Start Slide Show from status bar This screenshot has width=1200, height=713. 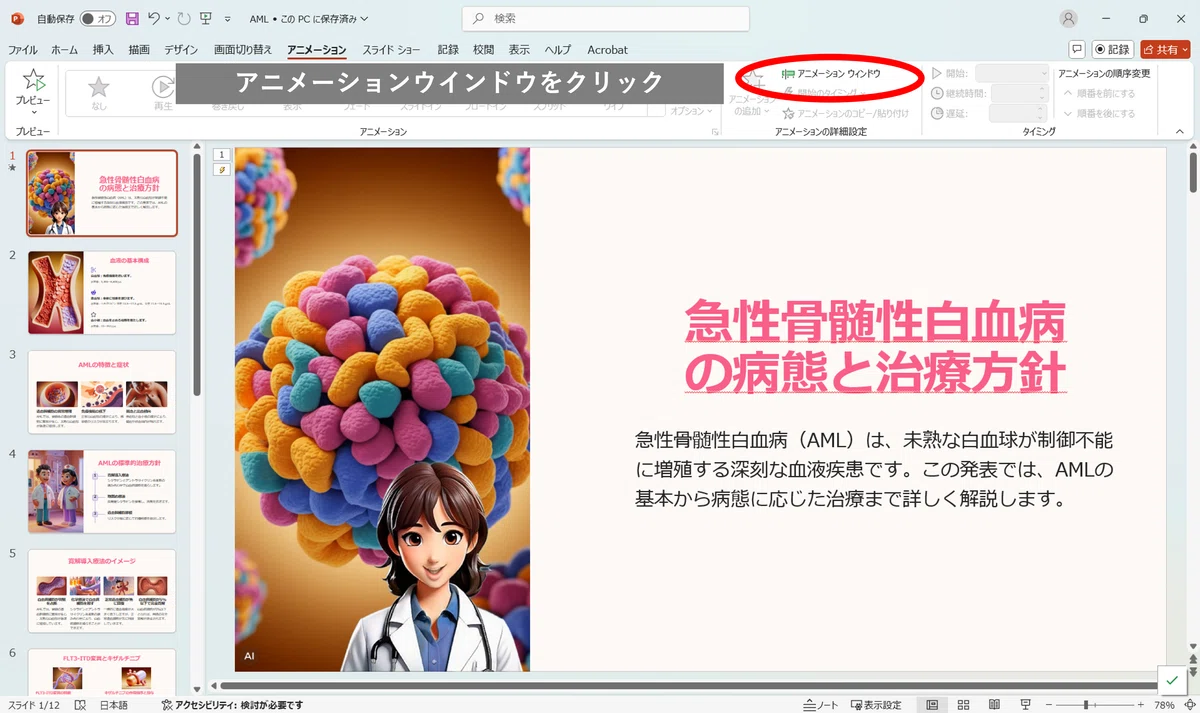[x=1026, y=705]
